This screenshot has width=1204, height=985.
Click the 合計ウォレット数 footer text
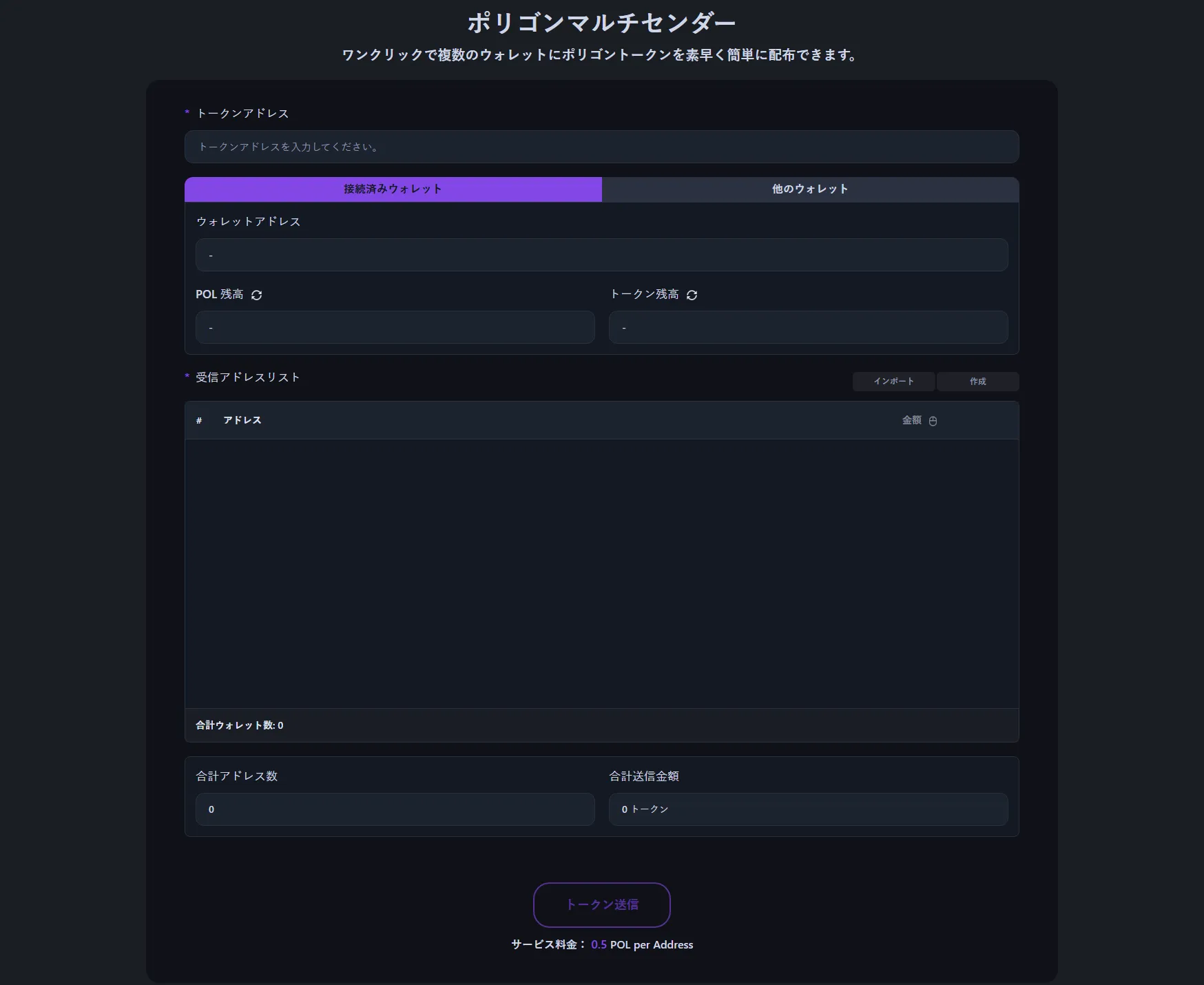(239, 725)
